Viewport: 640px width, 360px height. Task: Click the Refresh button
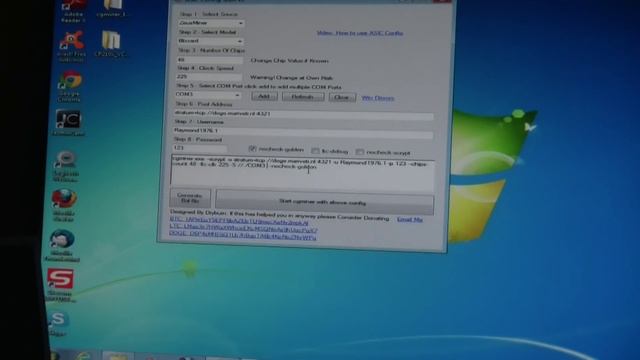coord(303,97)
